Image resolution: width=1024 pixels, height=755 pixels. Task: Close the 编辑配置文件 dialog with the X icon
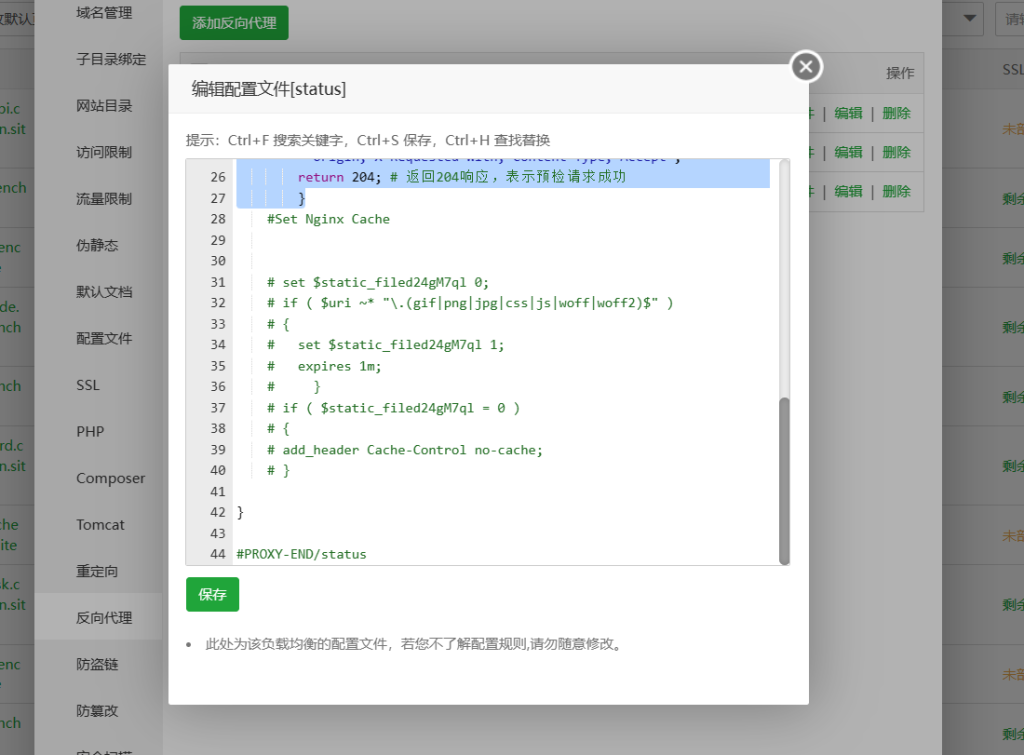tap(806, 67)
